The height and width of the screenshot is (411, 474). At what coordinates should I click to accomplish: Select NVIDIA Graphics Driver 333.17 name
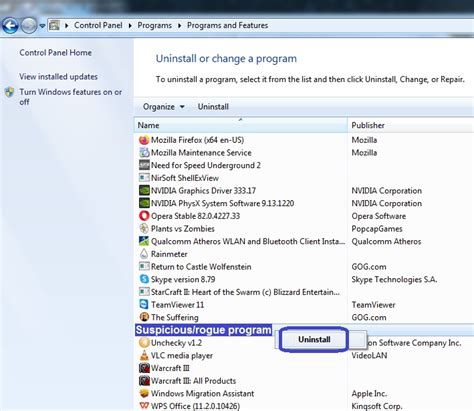pyautogui.click(x=203, y=191)
